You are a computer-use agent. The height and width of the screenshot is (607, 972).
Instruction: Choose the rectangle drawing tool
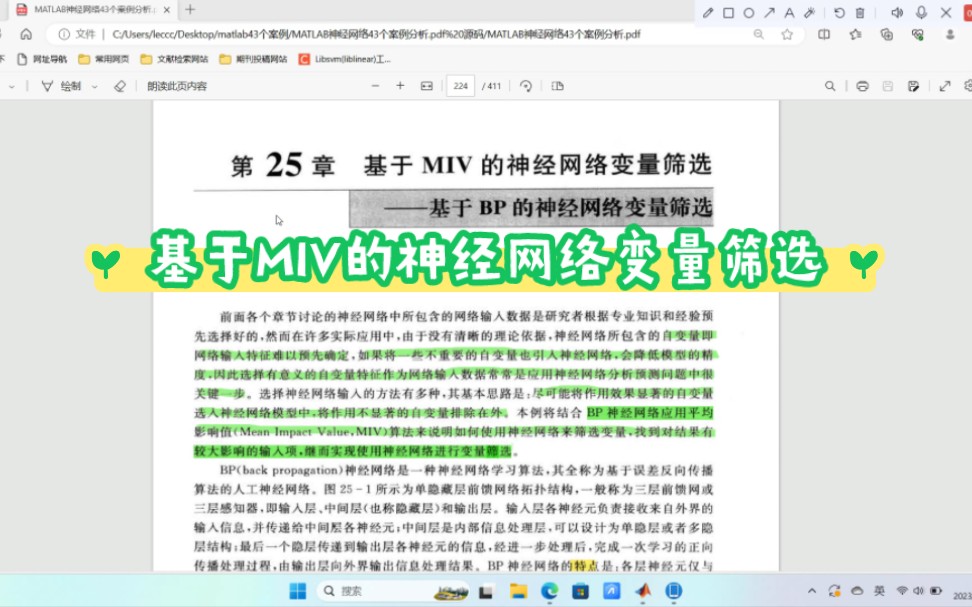(727, 12)
